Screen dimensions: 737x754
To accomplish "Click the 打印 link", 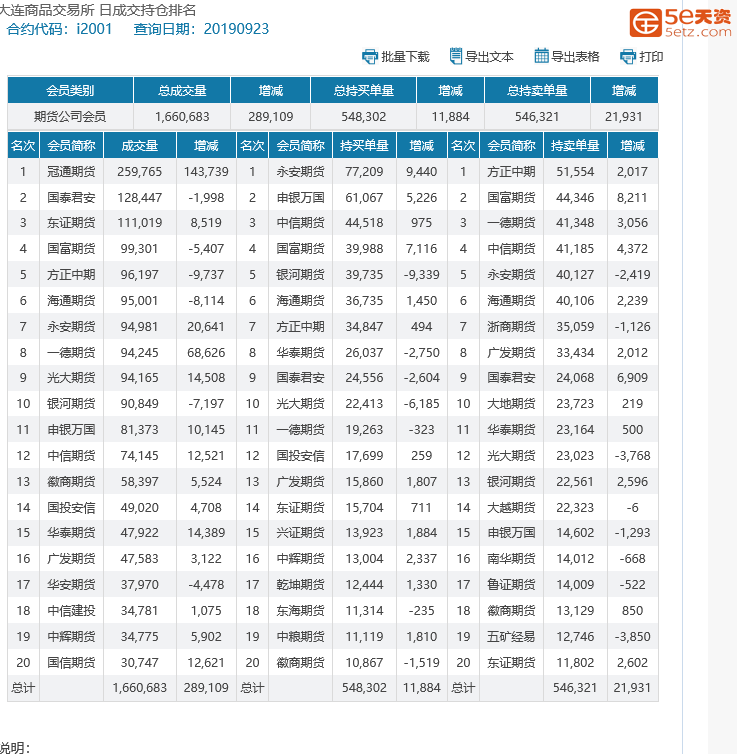I will click(651, 57).
